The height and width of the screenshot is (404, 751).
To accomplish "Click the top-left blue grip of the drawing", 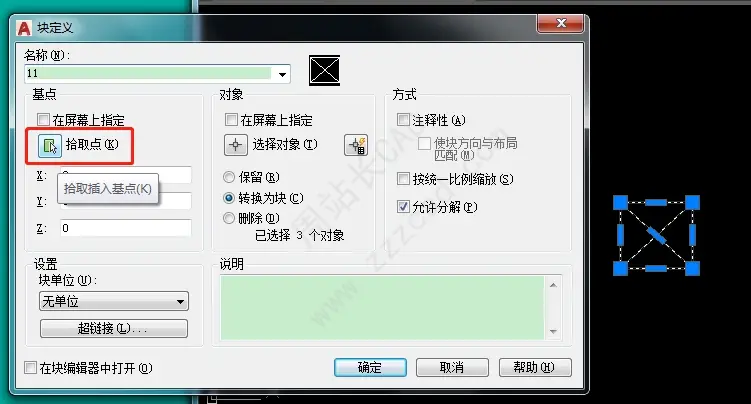I will [x=621, y=202].
